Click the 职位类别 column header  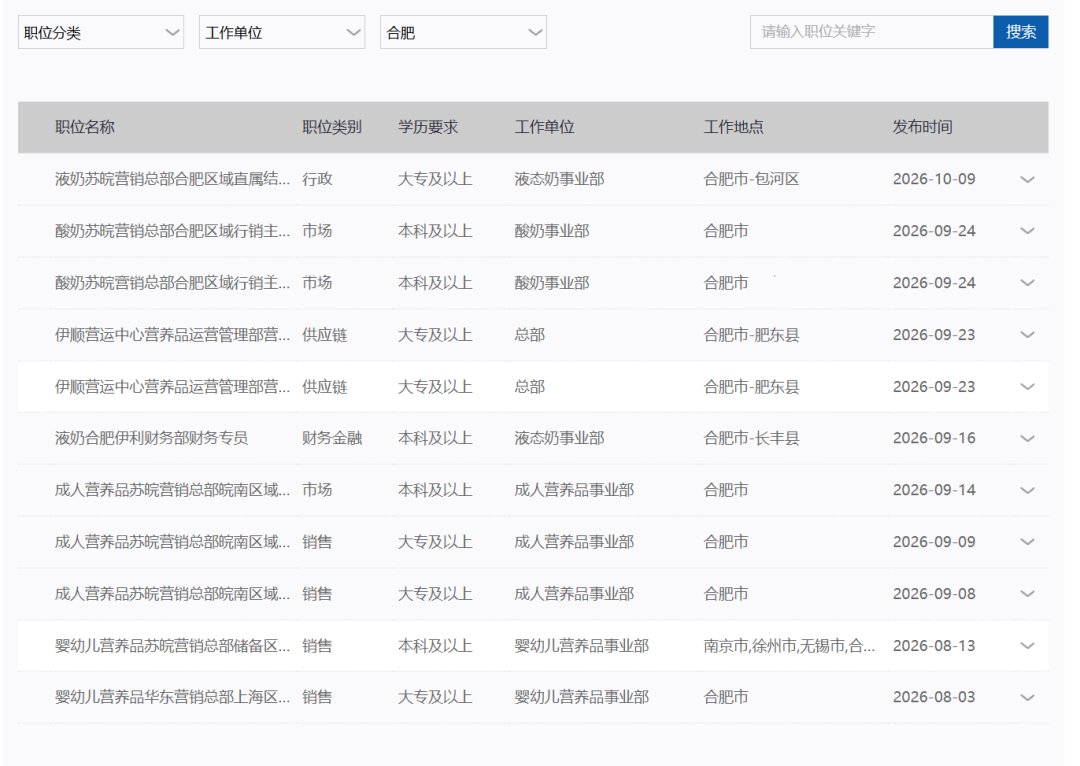(332, 127)
